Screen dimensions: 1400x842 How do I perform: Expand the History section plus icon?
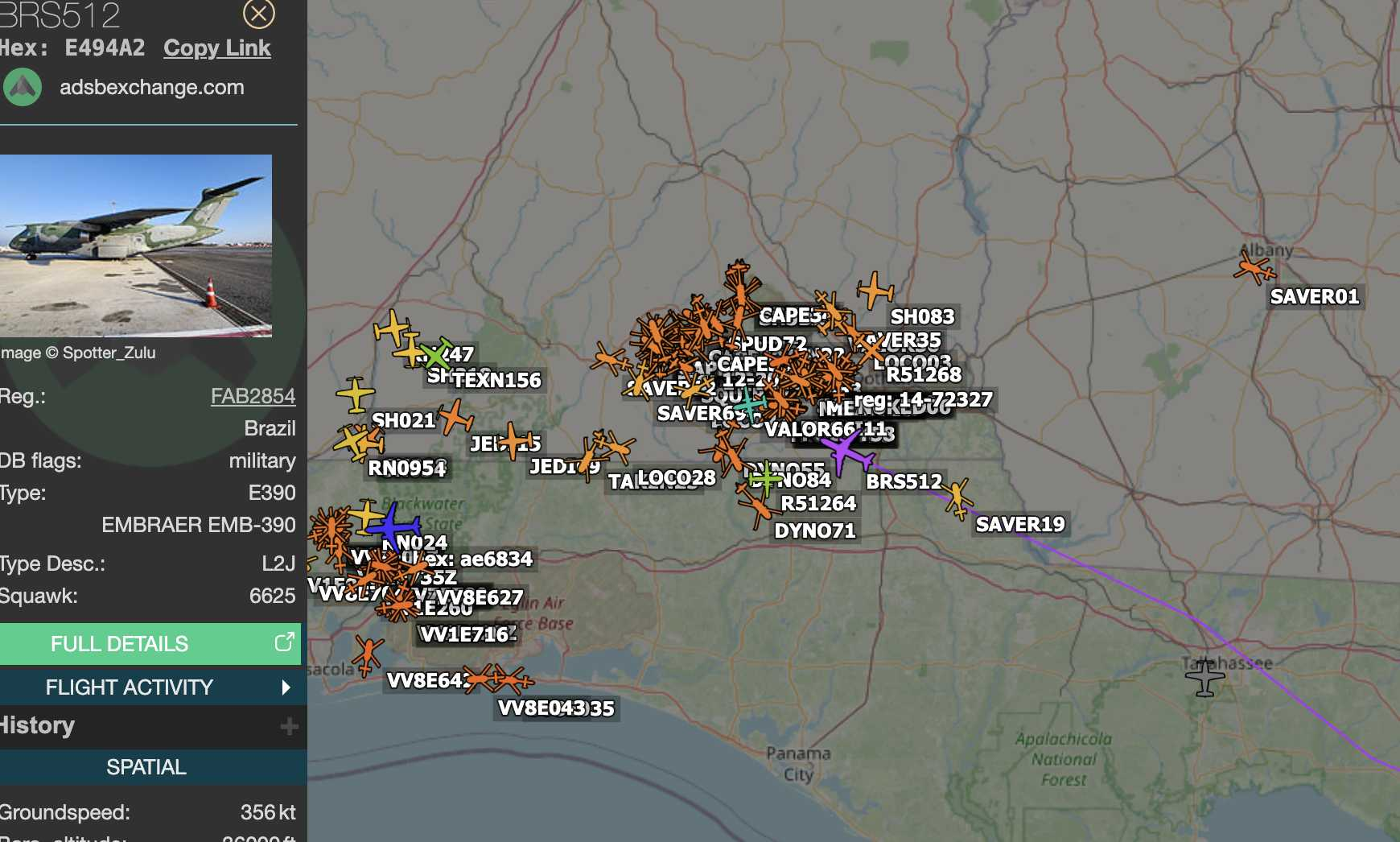tap(289, 727)
